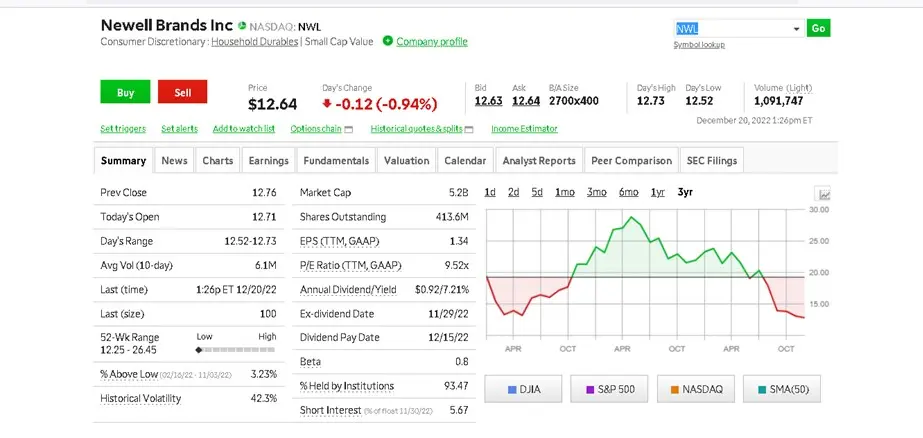Screen dimensions: 923x438
Task: Open Symbol lookup link
Action: tap(699, 45)
